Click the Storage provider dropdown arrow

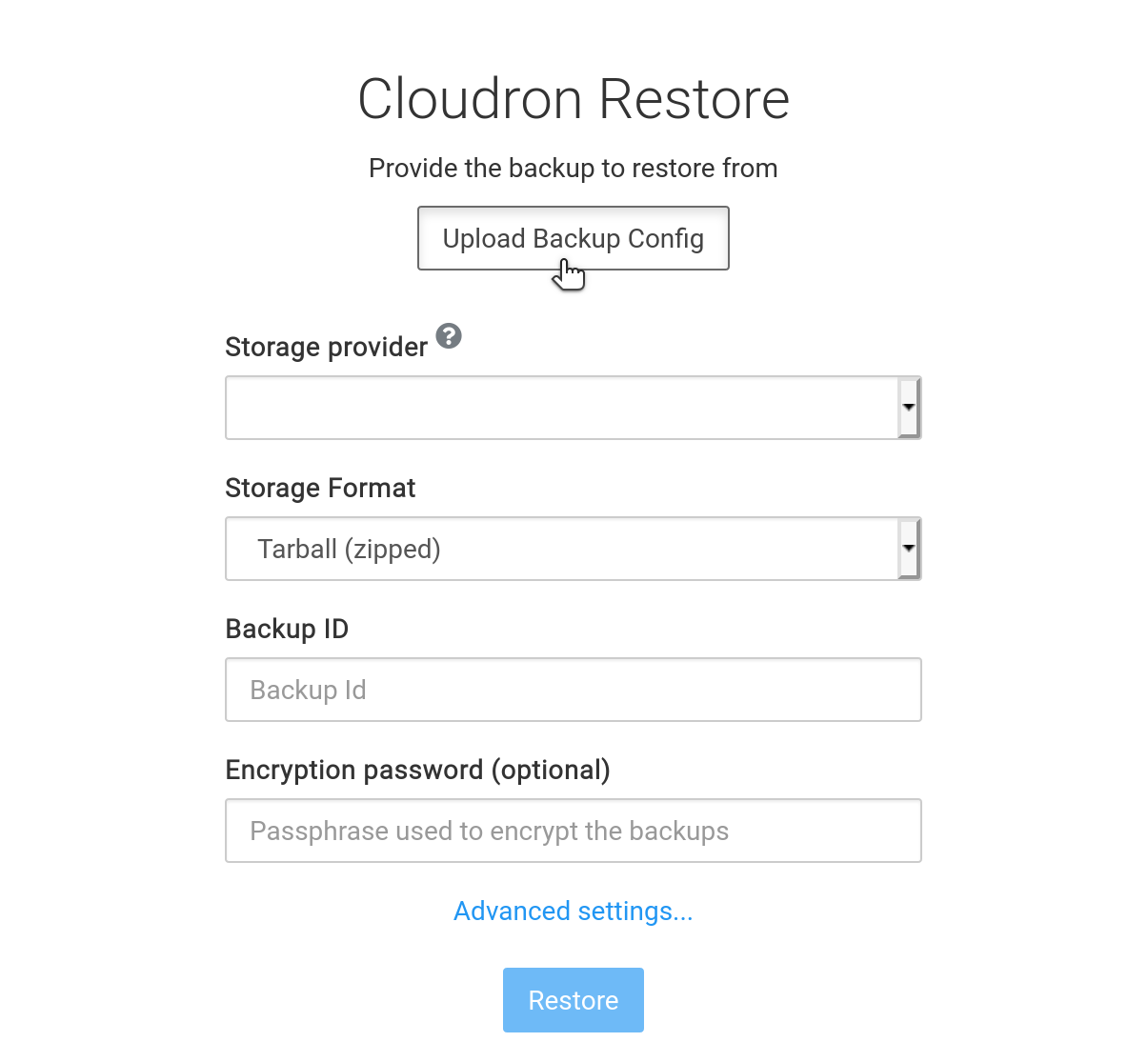(909, 408)
